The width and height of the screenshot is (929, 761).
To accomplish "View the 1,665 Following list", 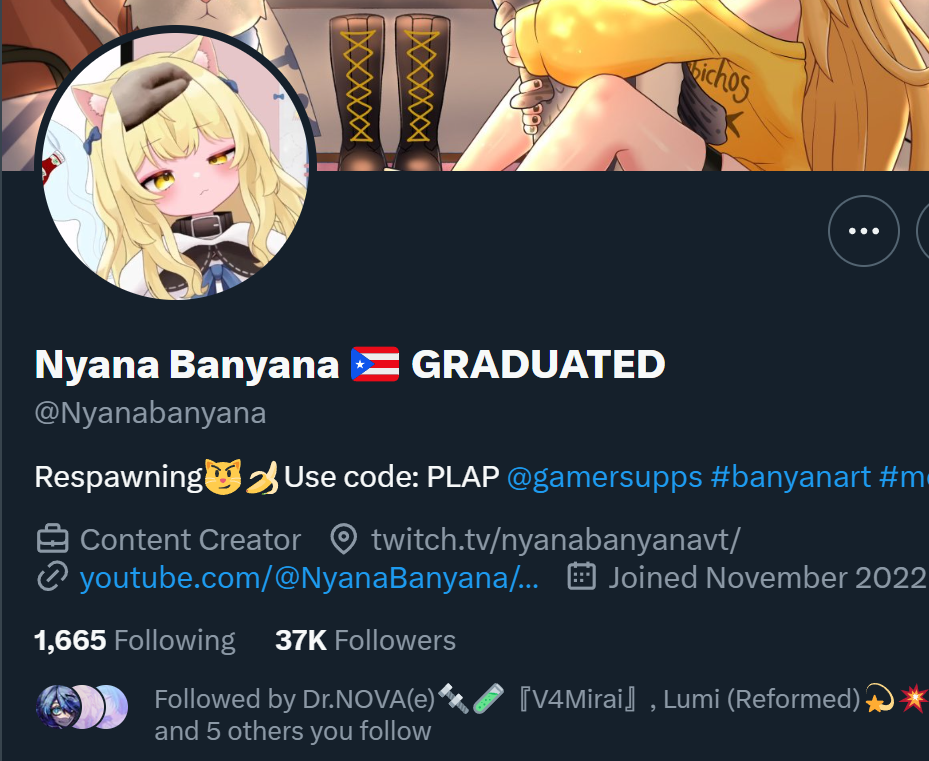I will (x=134, y=641).
